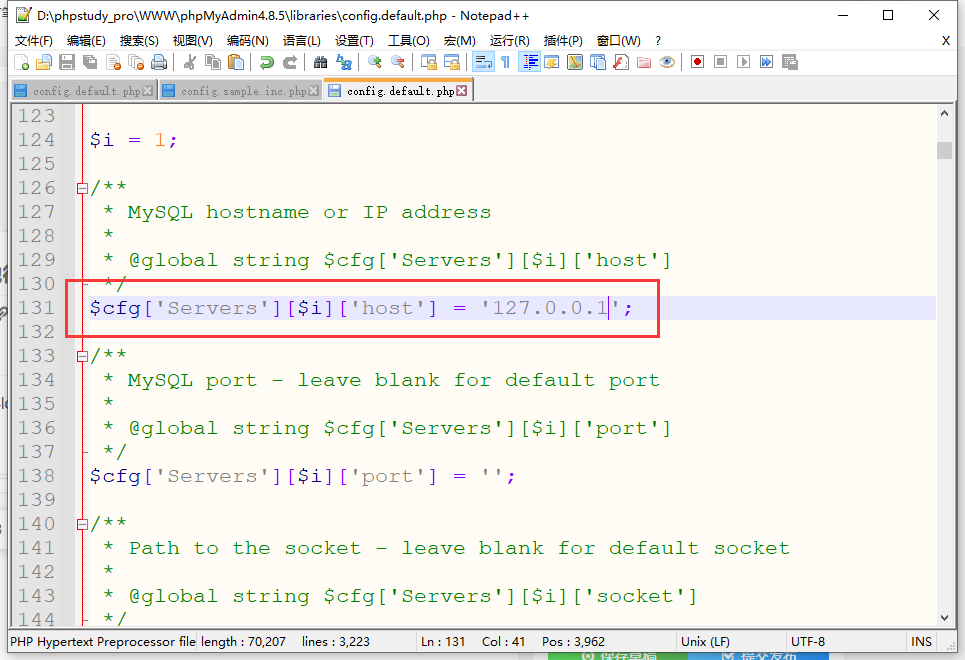
Task: Collapse the comment block at line 133
Action: tap(82, 356)
